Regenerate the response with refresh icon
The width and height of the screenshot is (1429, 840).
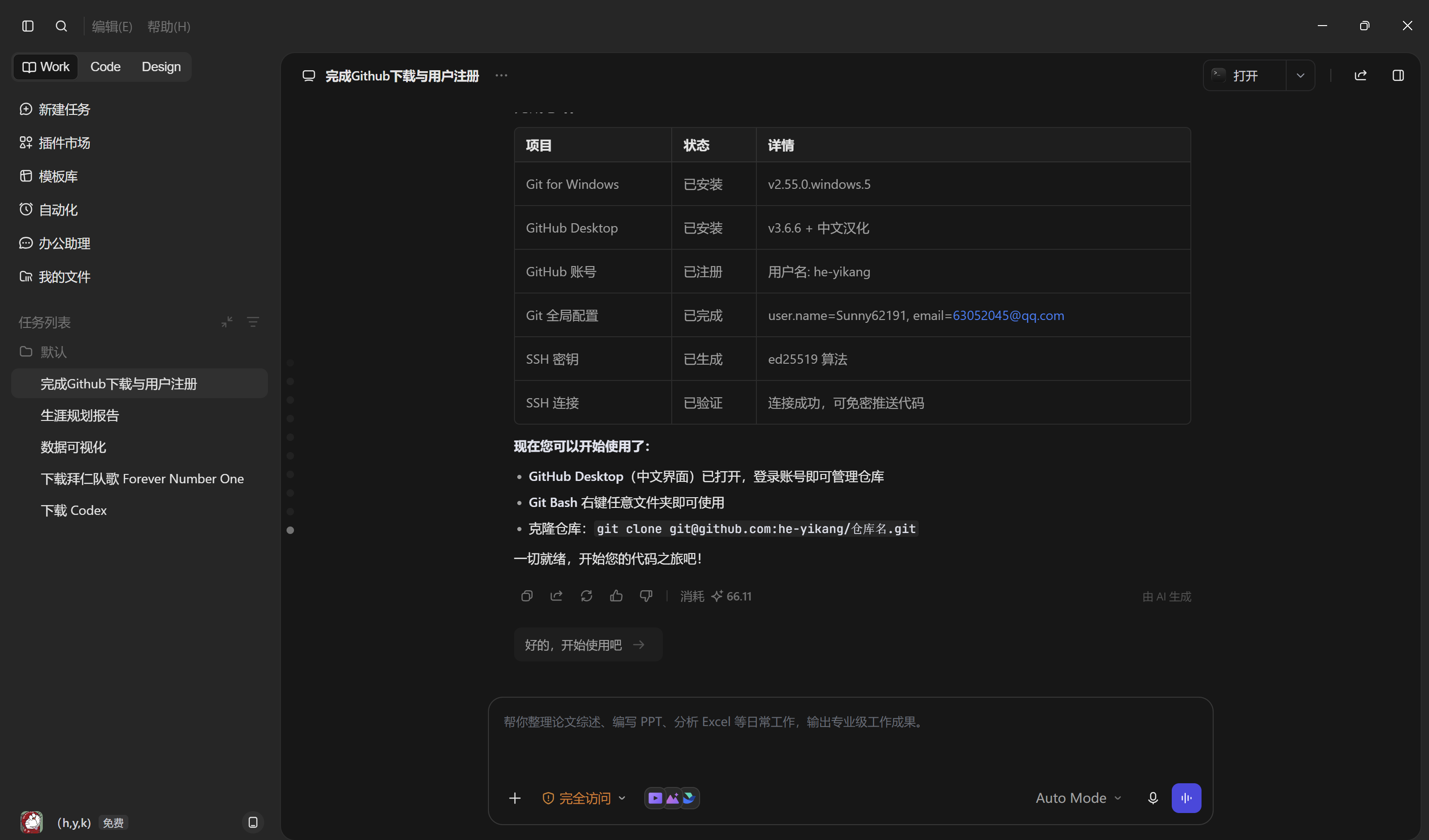pyautogui.click(x=586, y=596)
